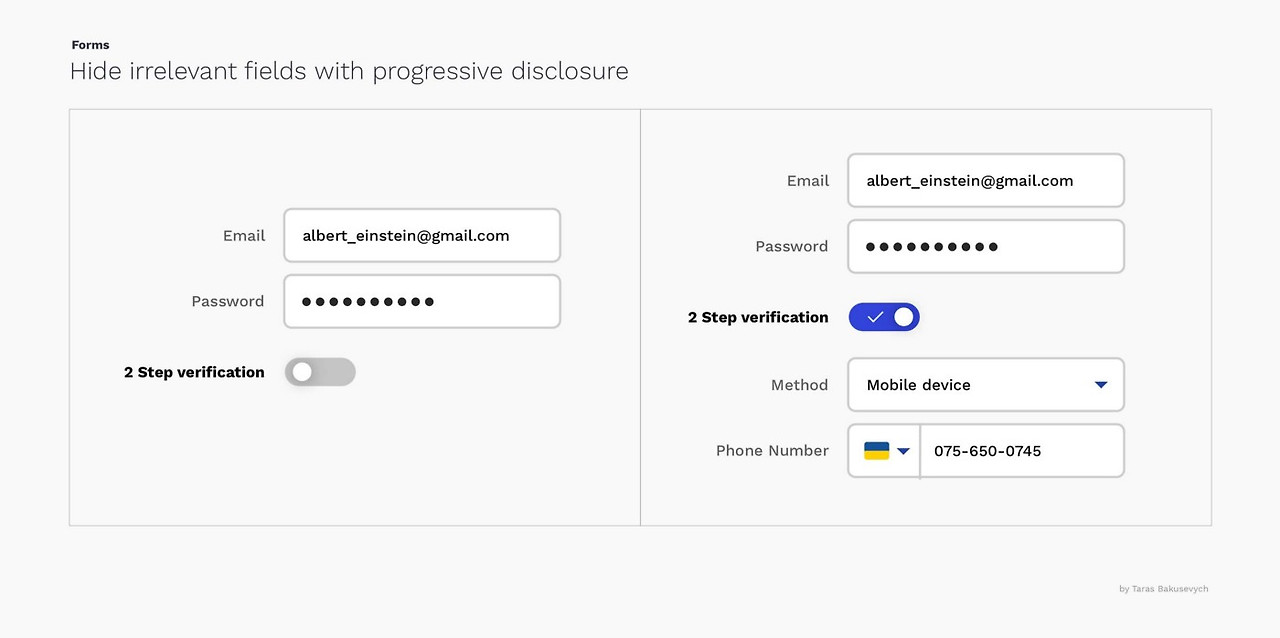Click the left Password dots field
This screenshot has height=638, width=1280.
(421, 301)
